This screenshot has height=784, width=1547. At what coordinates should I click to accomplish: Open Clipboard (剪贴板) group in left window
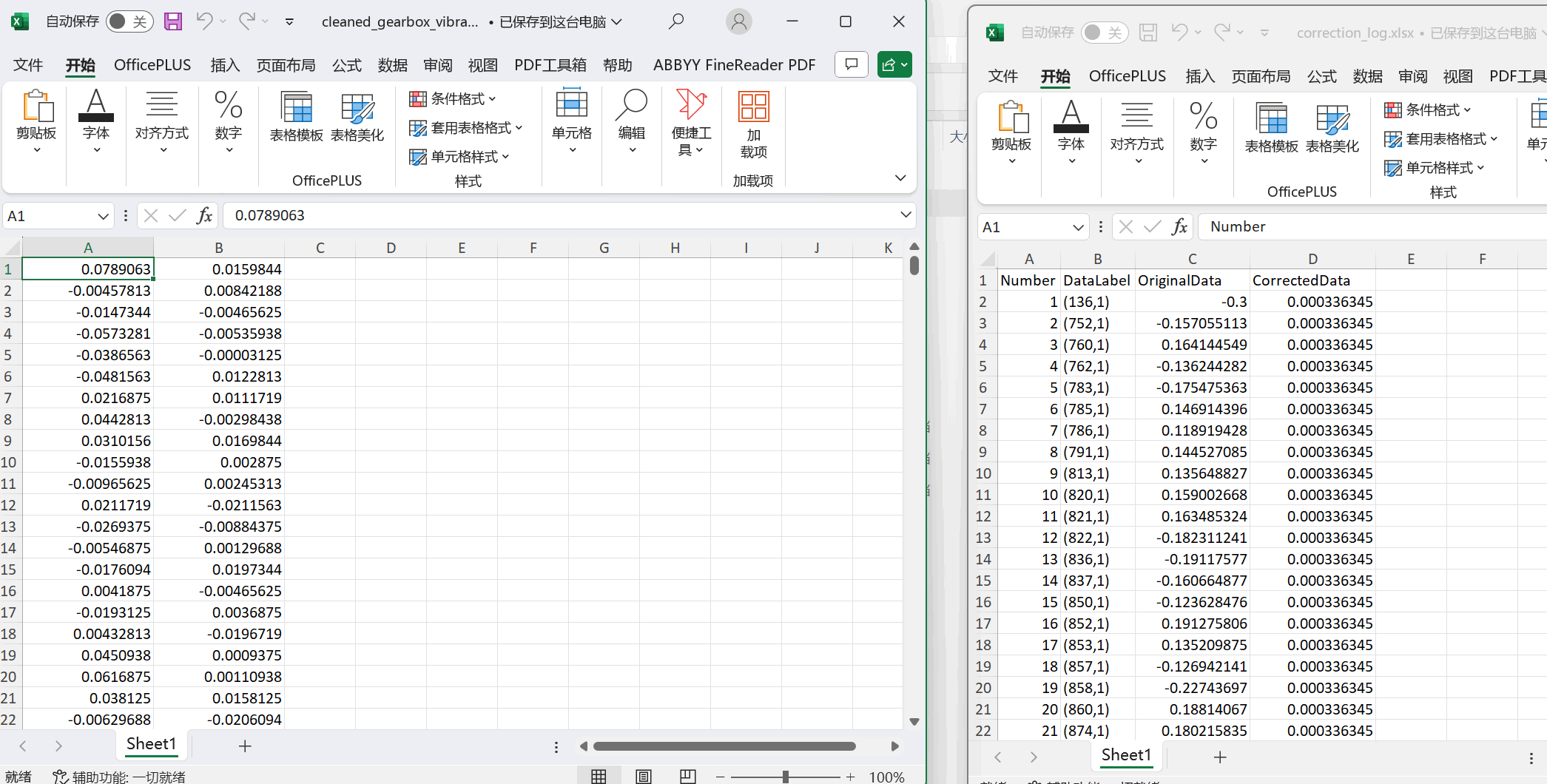point(36,122)
